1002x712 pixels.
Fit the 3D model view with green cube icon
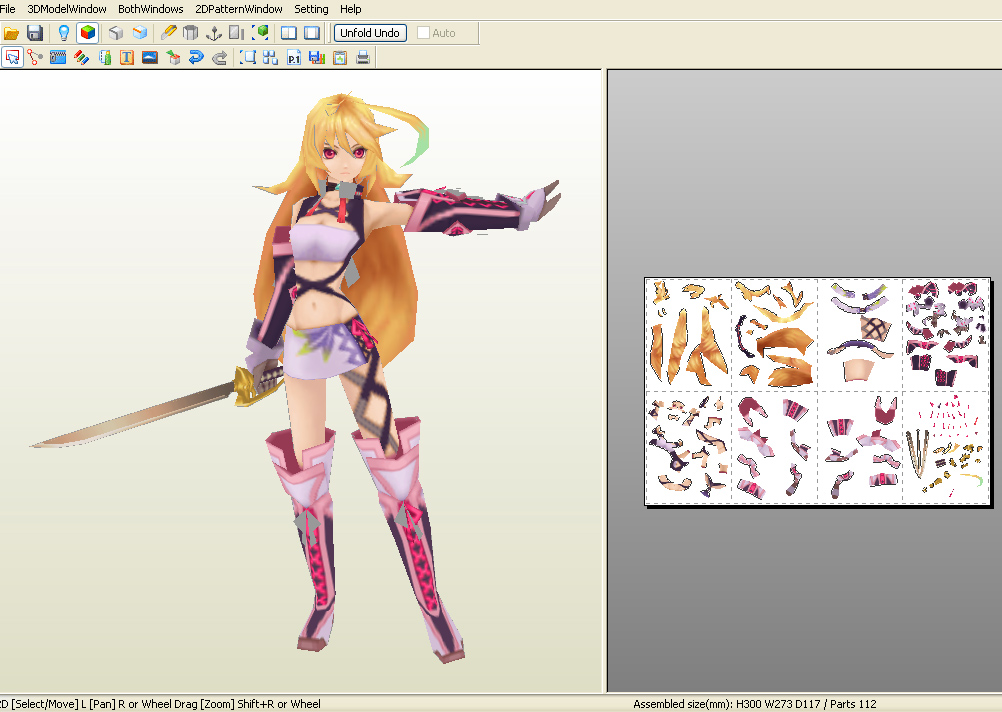pyautogui.click(x=260, y=33)
